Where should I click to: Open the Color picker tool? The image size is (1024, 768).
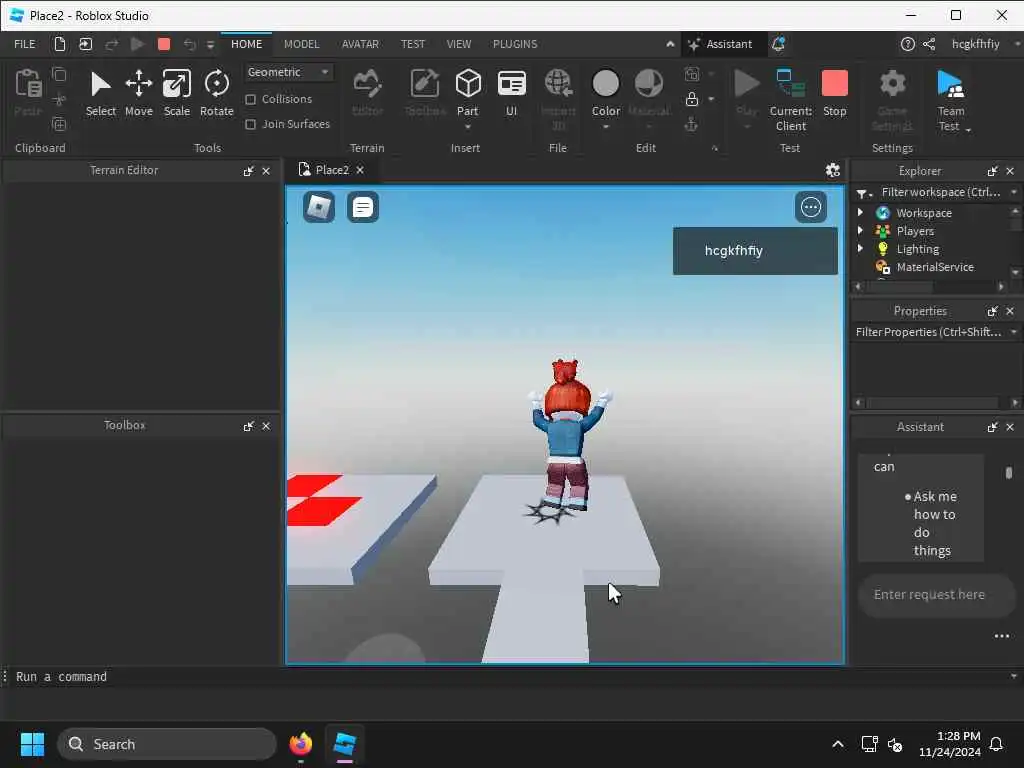coord(605,93)
